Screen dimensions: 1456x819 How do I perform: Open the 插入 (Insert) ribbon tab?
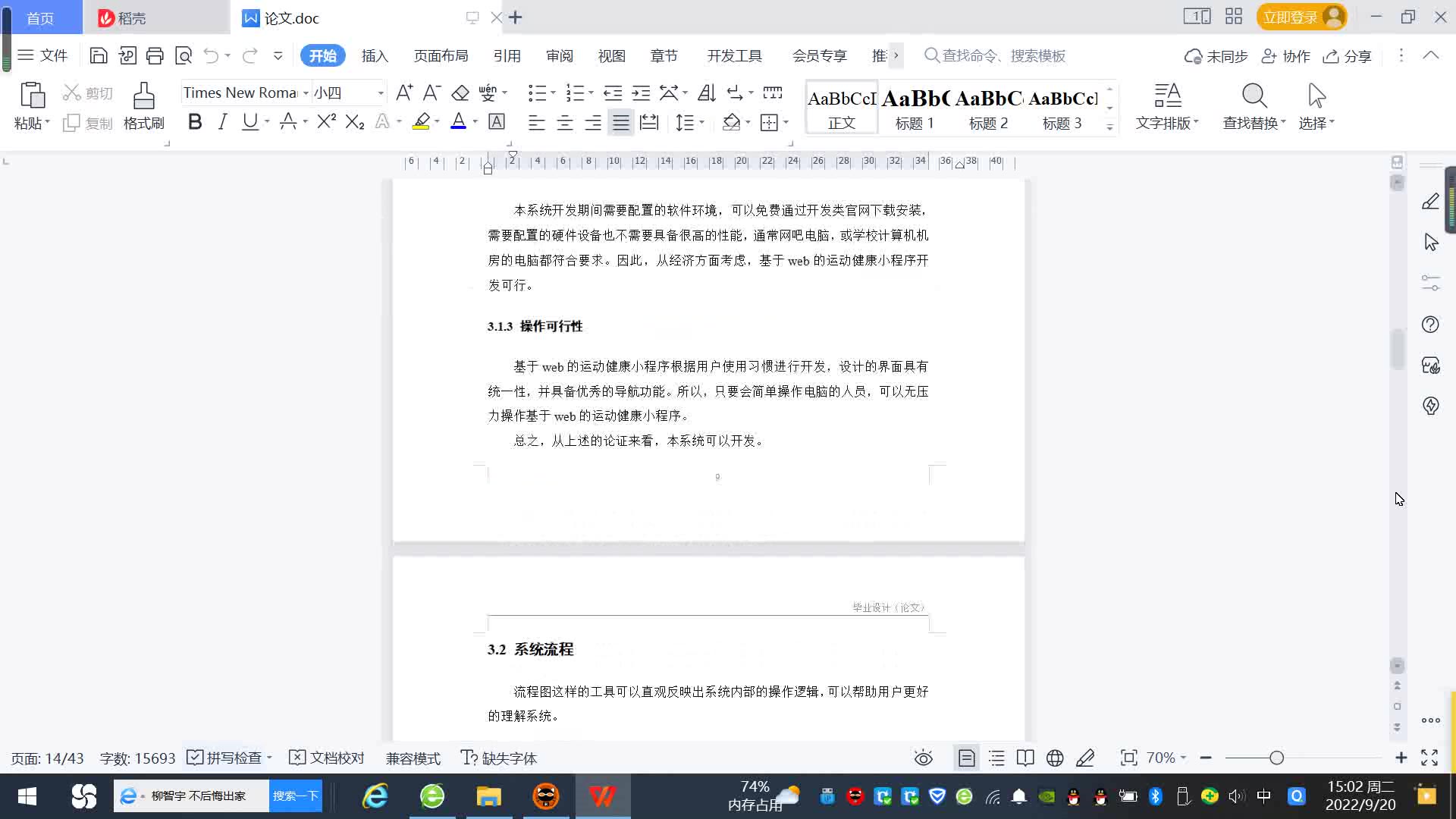coord(375,56)
